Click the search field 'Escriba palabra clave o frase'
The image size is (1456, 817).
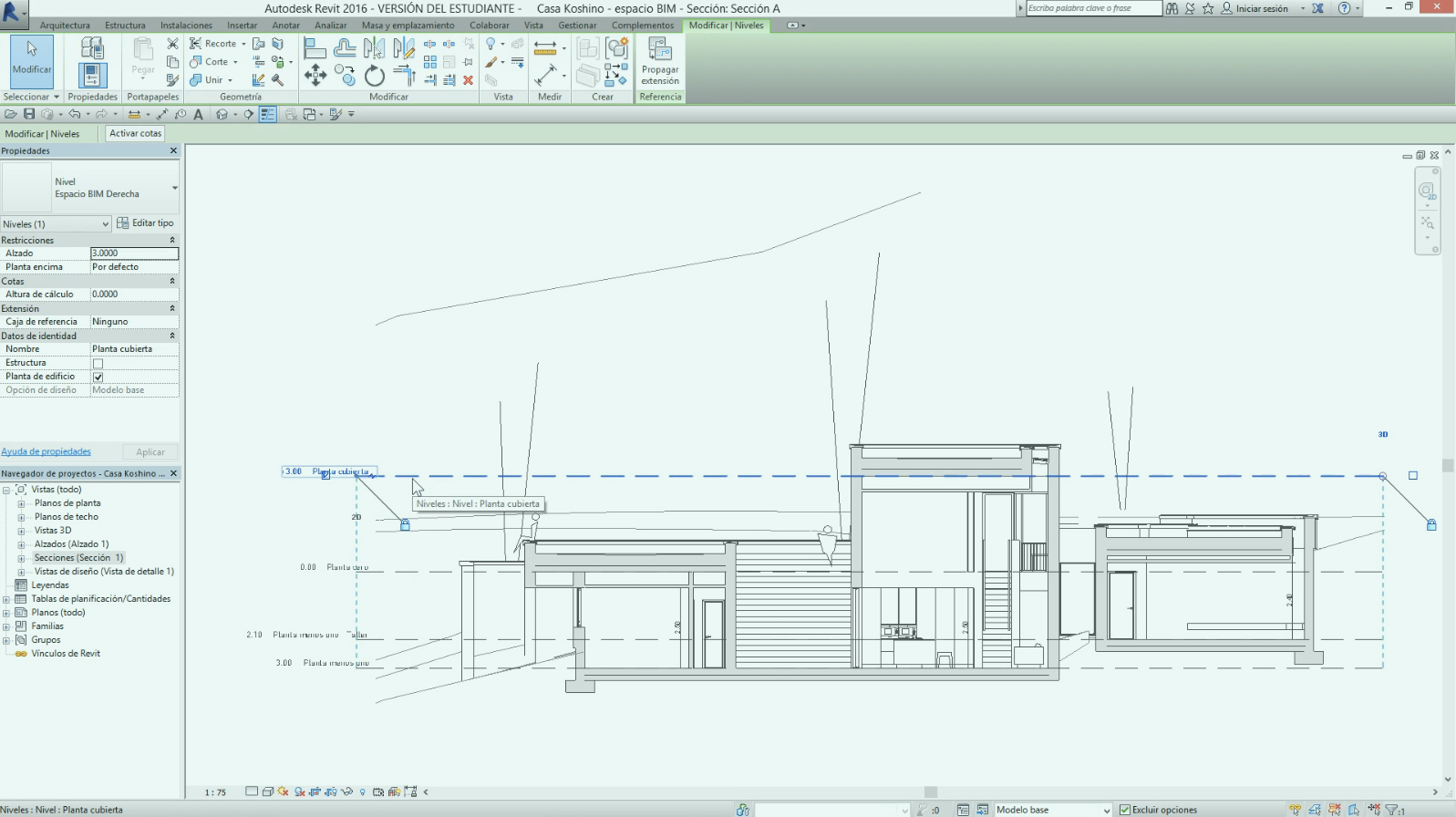pyautogui.click(x=1094, y=8)
